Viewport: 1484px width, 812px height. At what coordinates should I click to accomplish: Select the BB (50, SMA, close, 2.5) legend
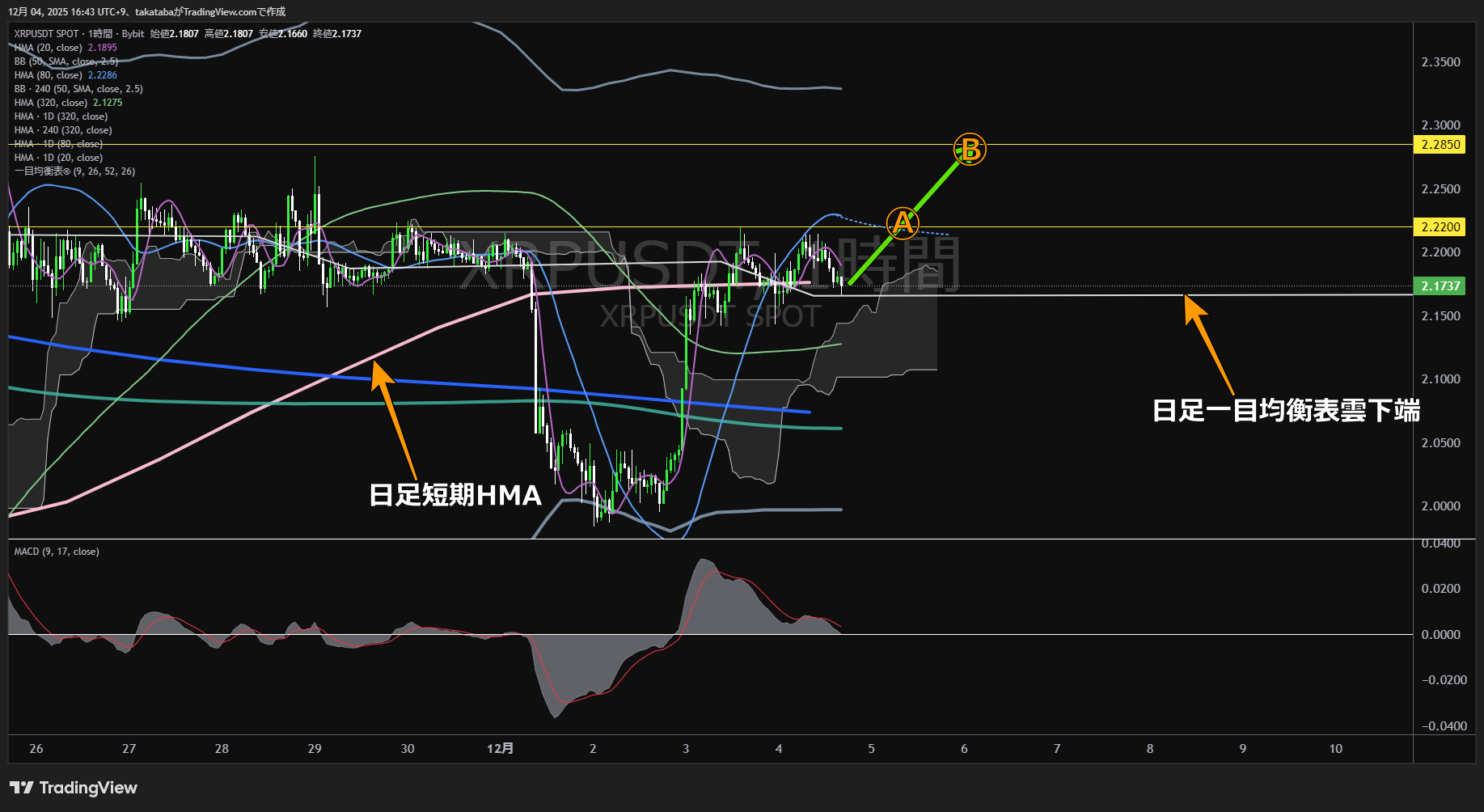click(66, 61)
